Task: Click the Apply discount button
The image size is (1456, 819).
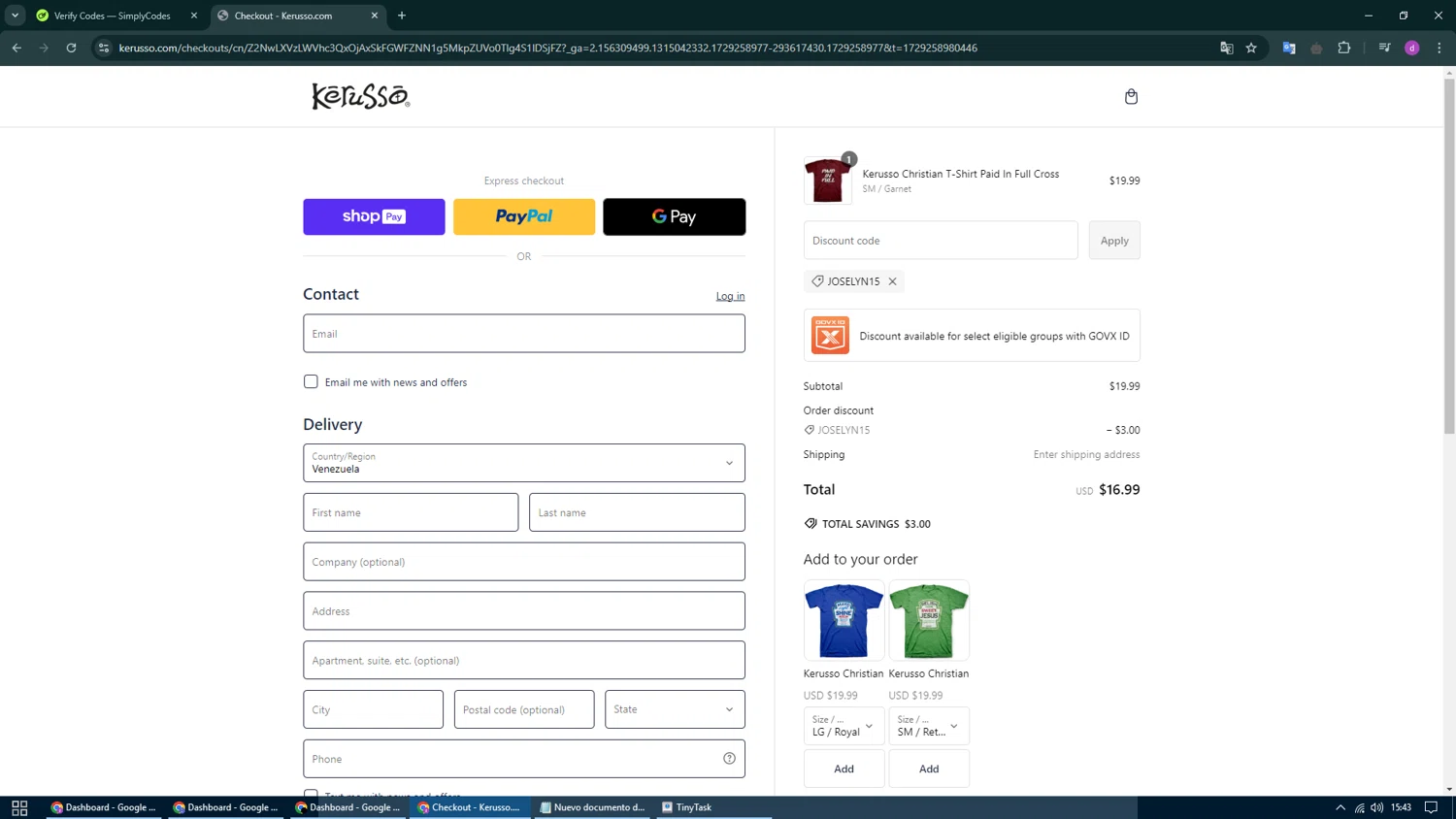Action: click(1114, 241)
